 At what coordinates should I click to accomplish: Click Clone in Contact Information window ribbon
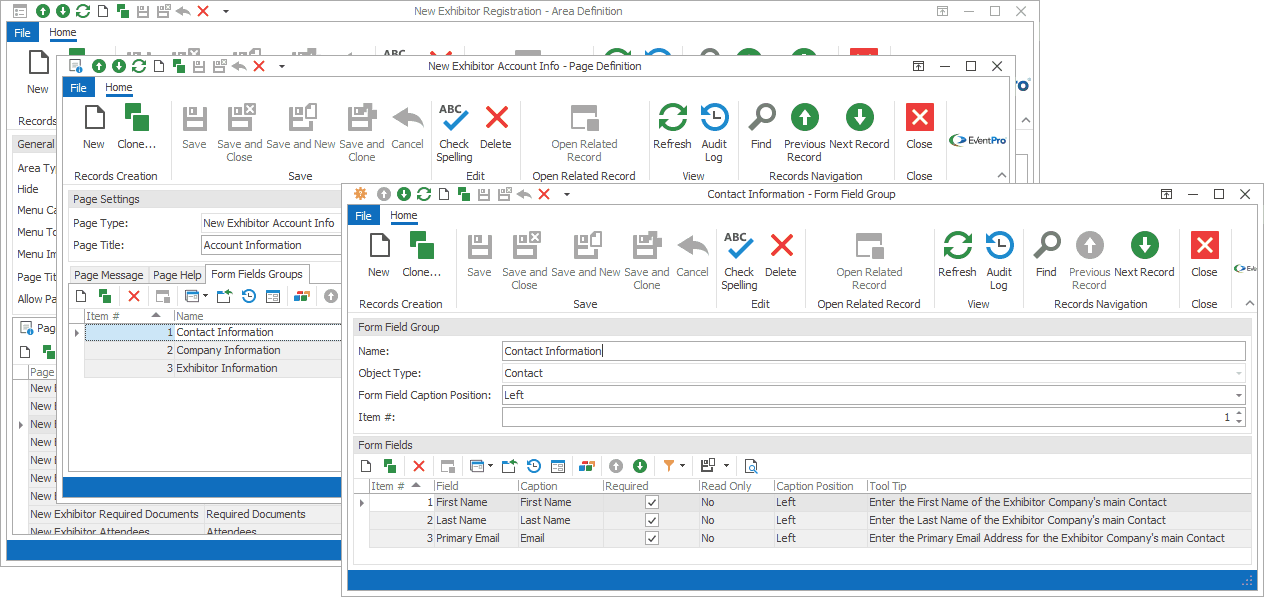click(421, 255)
